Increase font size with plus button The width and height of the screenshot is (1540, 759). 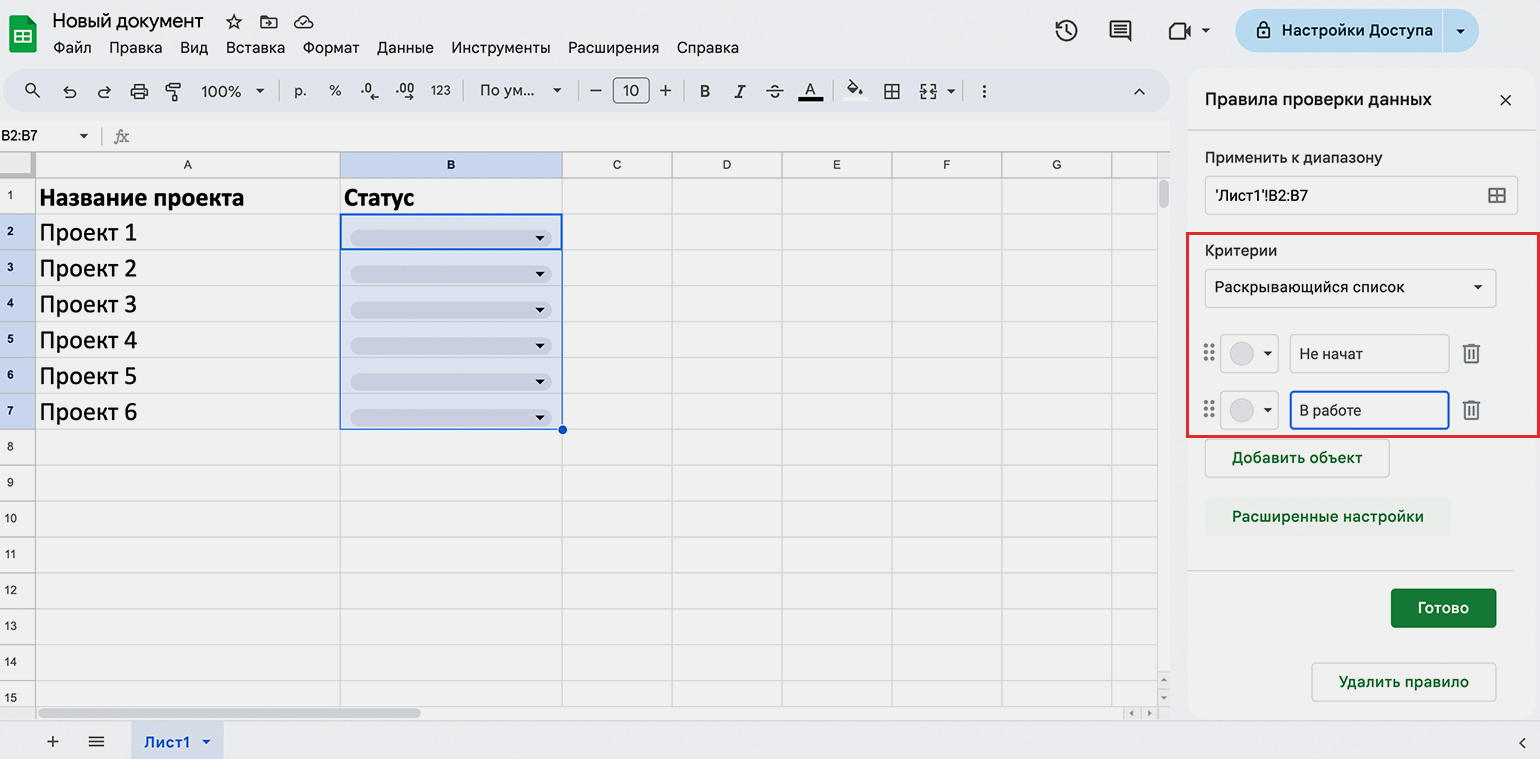click(666, 91)
